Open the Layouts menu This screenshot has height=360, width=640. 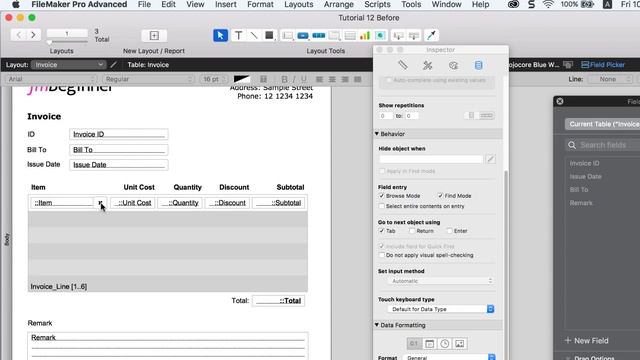pos(298,4)
